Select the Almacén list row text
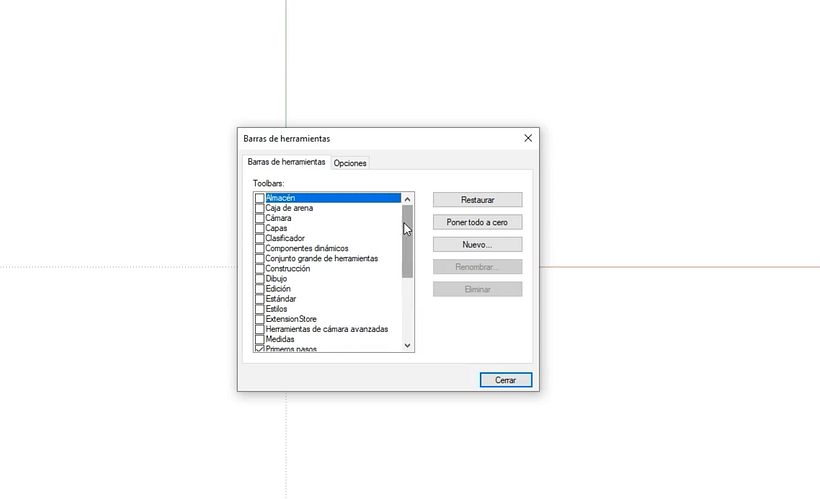The width and height of the screenshot is (820, 499). coord(280,198)
